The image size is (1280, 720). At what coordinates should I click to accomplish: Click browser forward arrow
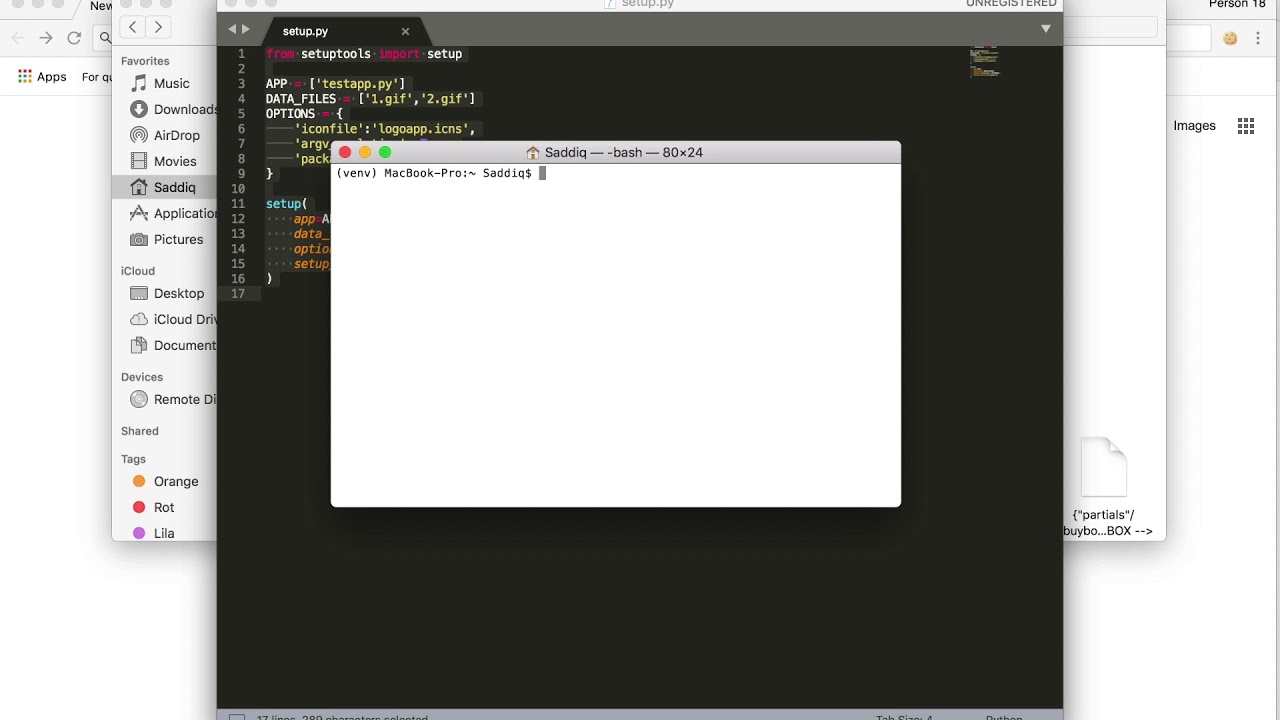click(46, 38)
